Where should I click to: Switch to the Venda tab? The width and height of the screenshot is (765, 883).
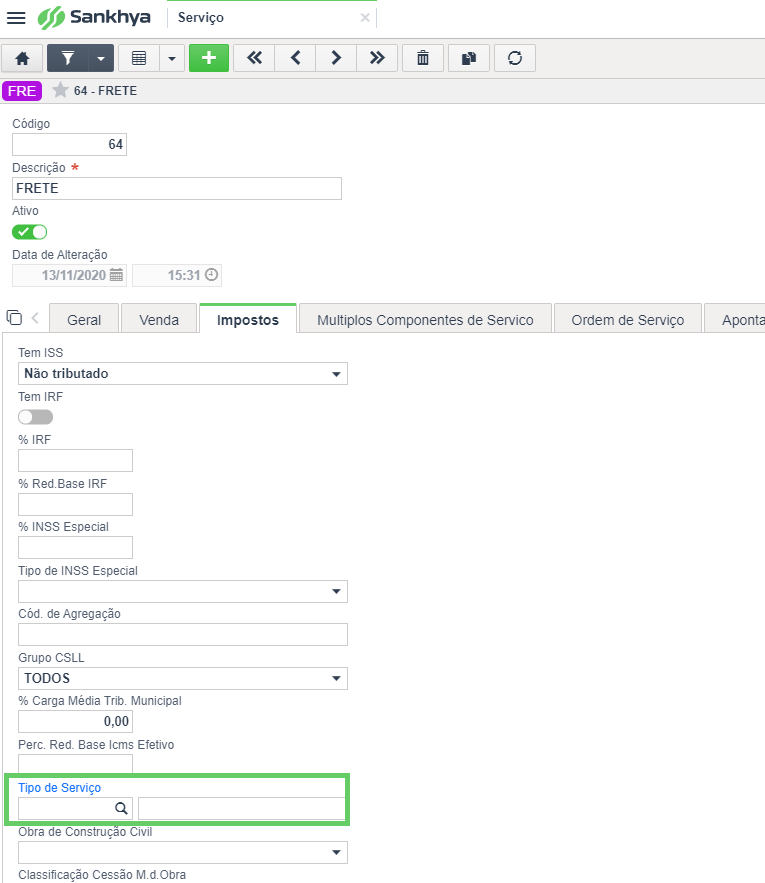coord(159,320)
